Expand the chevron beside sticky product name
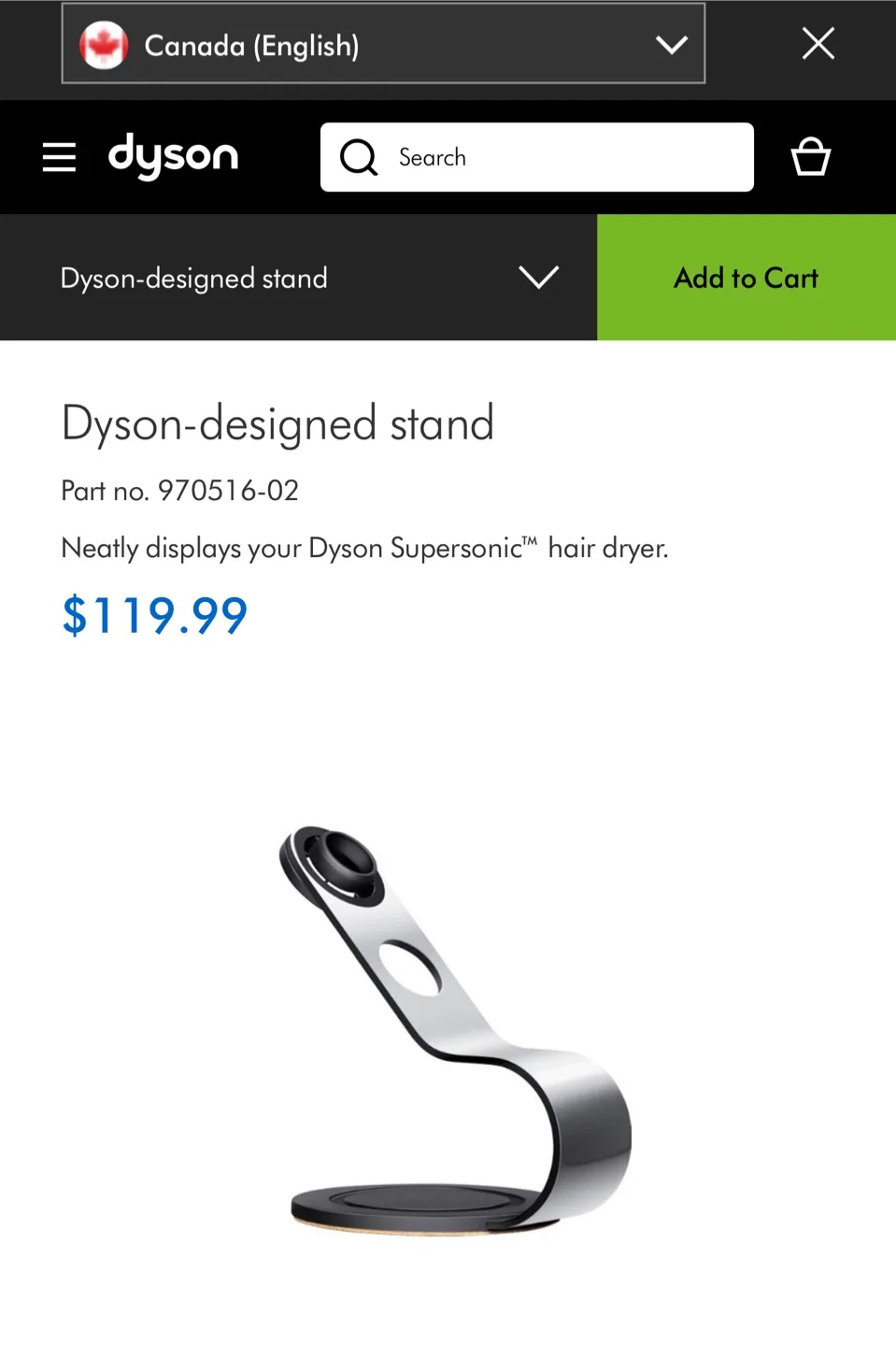 pyautogui.click(x=539, y=277)
